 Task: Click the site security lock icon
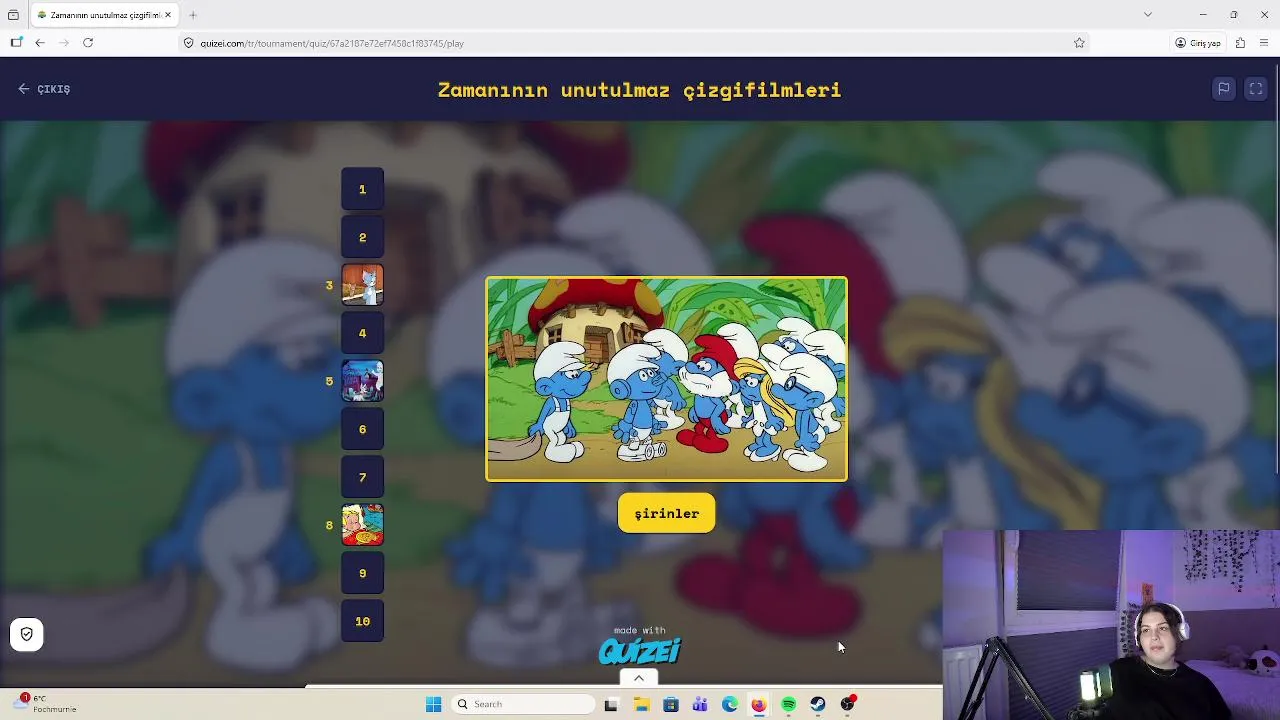pyautogui.click(x=188, y=43)
